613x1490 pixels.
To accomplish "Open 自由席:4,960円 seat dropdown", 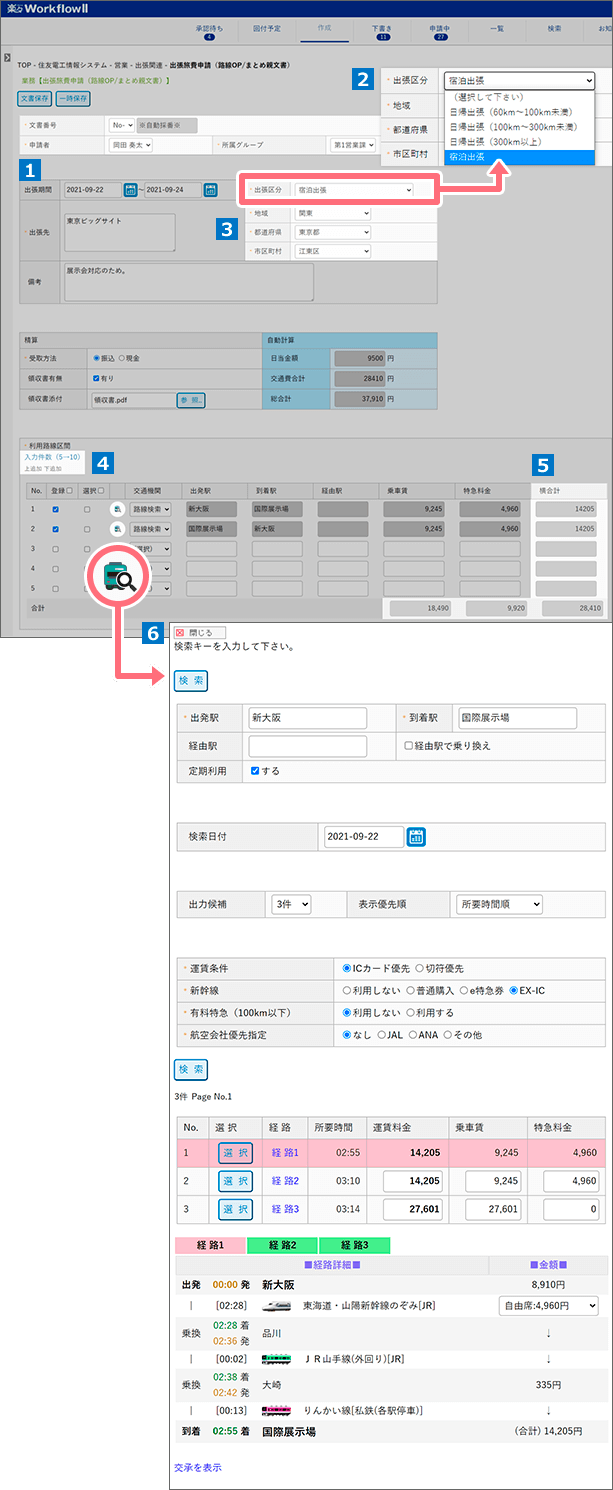I will click(x=548, y=1305).
